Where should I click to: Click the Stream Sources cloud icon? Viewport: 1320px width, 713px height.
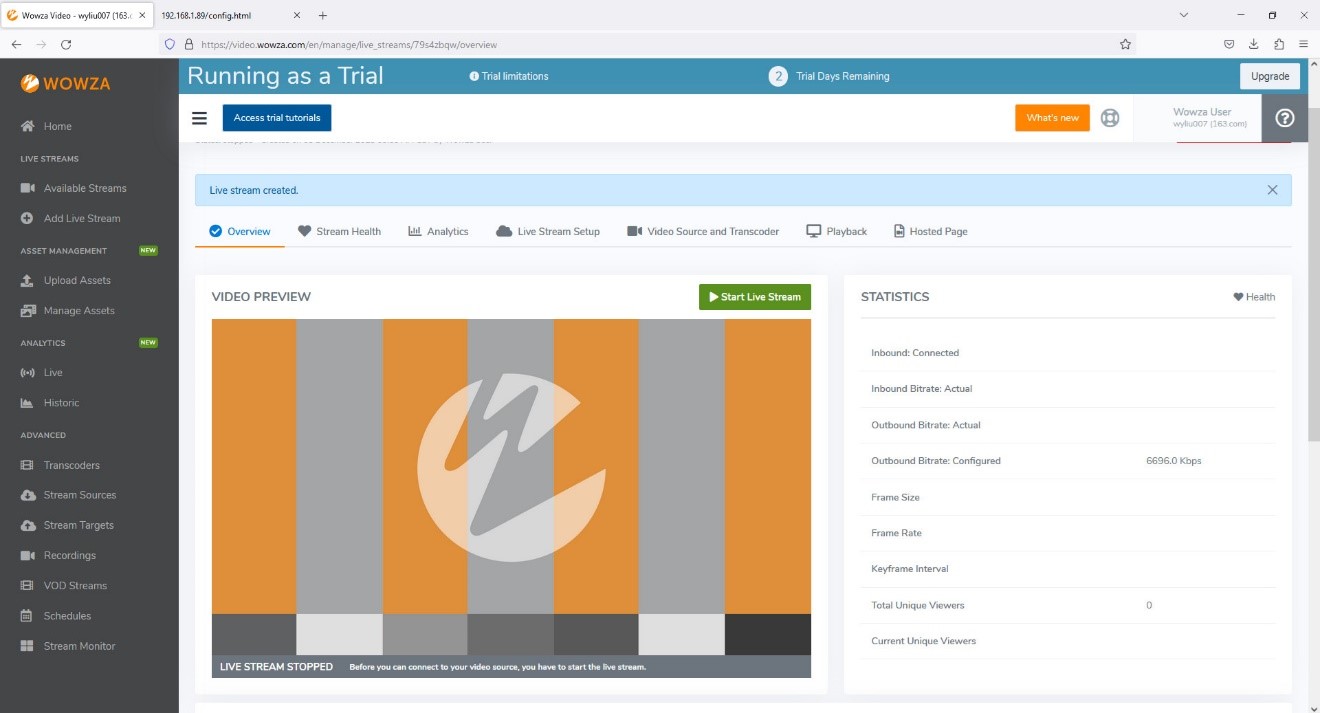click(28, 495)
